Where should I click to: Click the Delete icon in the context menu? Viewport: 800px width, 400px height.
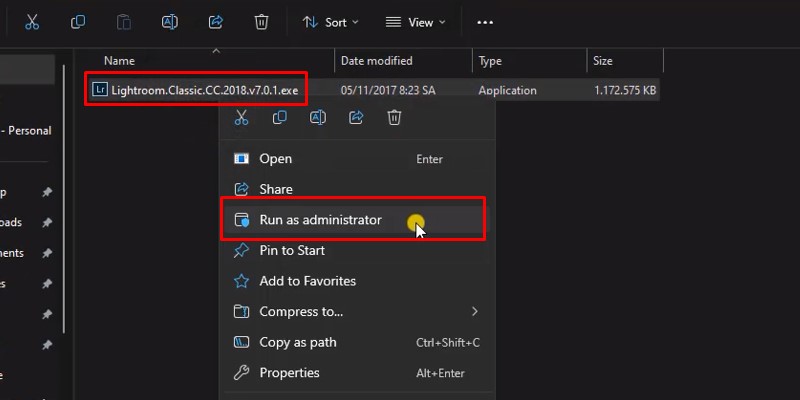(x=394, y=117)
